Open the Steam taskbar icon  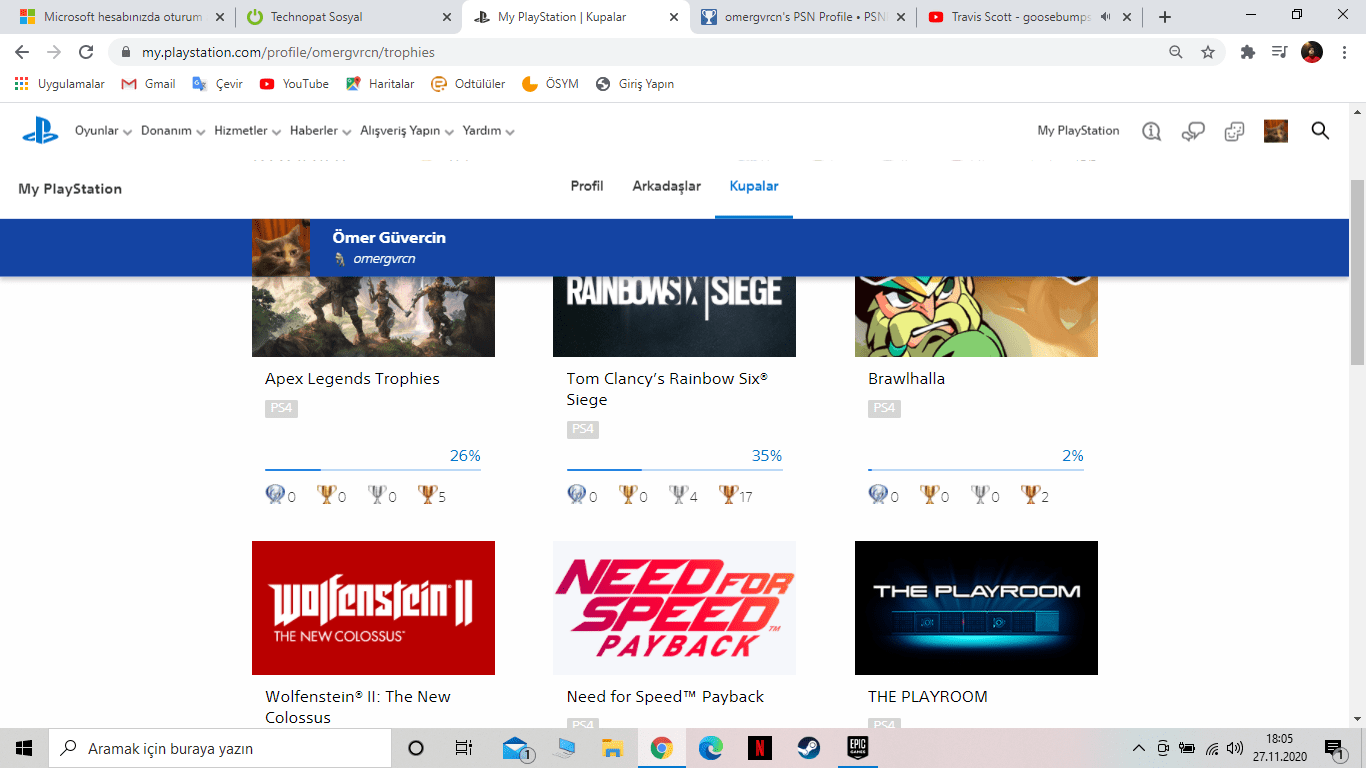point(809,748)
